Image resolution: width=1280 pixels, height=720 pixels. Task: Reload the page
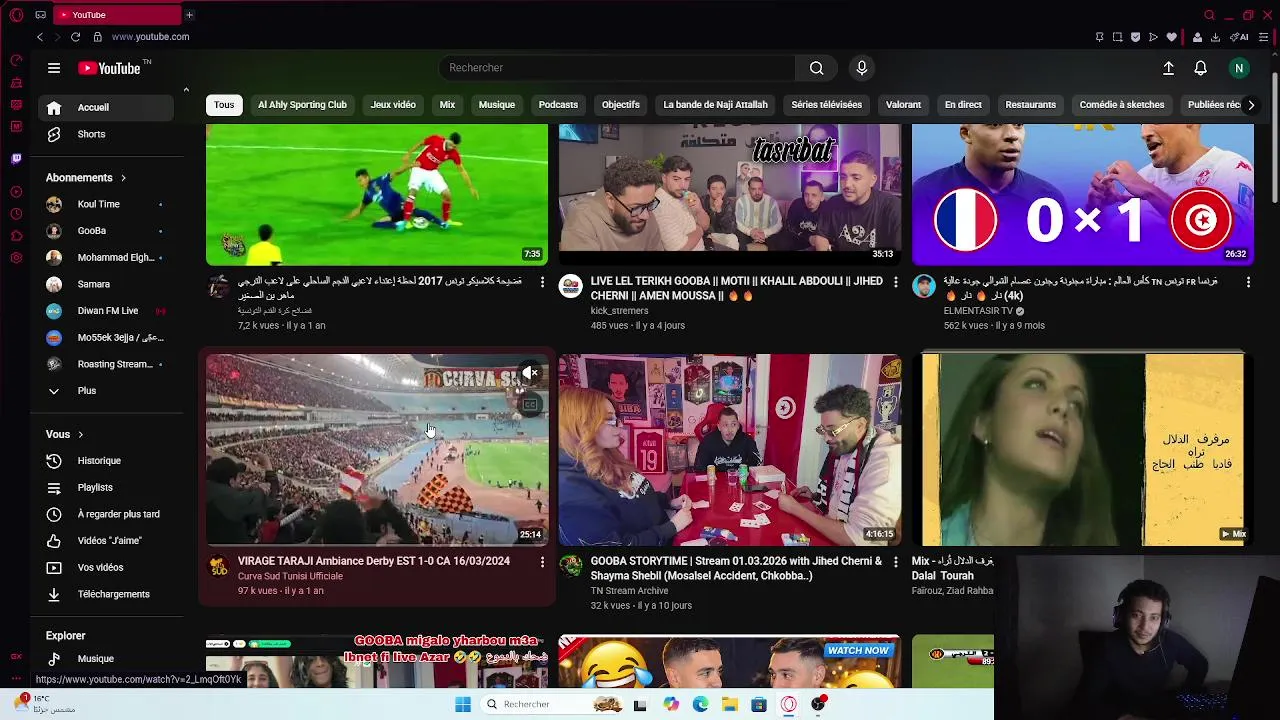(75, 37)
